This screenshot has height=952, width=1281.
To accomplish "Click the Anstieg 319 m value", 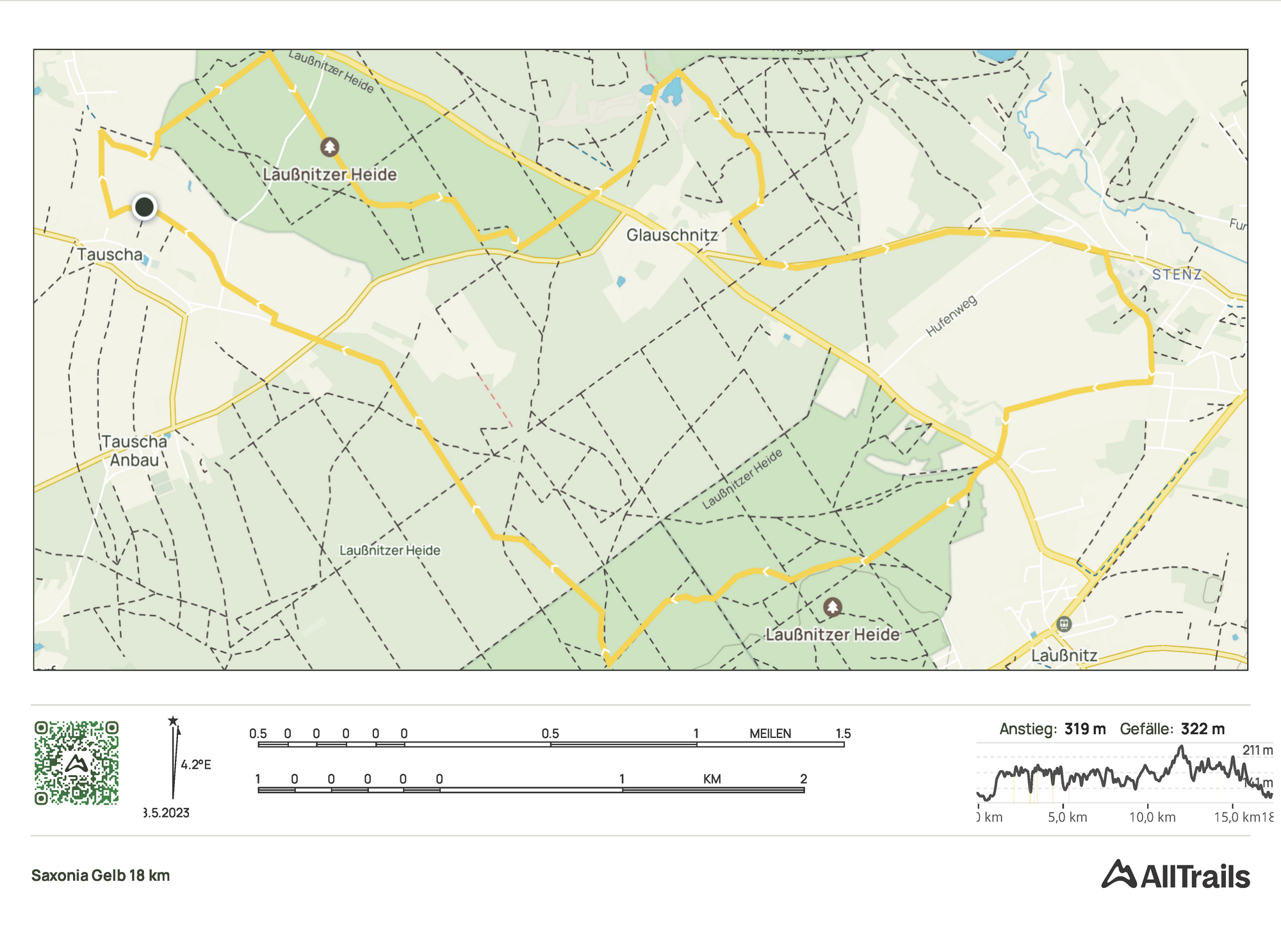I will pyautogui.click(x=1084, y=729).
